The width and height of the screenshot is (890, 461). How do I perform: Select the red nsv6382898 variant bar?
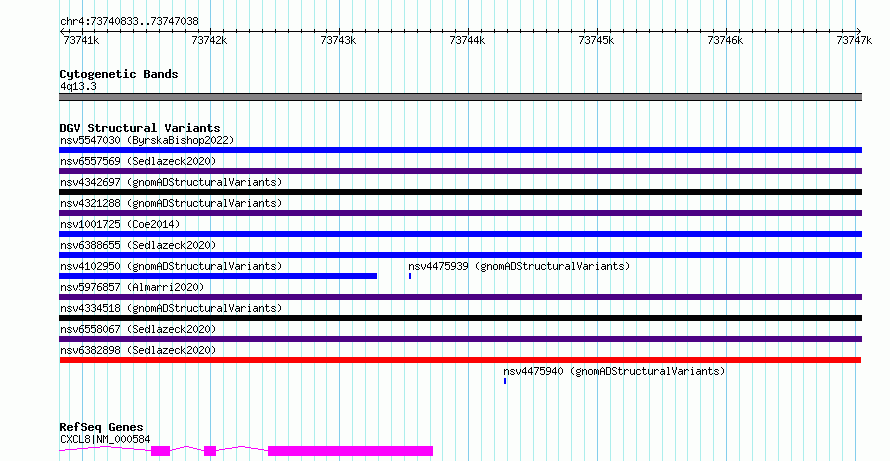click(460, 360)
